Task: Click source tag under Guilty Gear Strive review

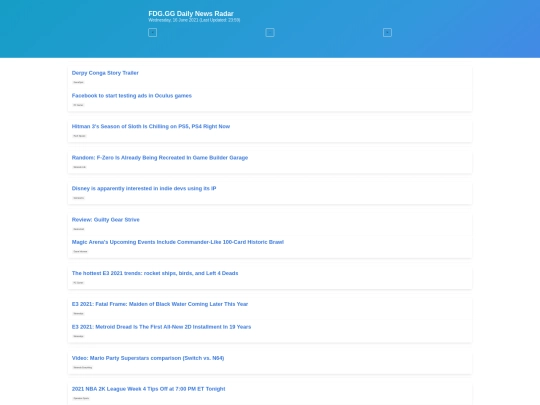Action: pos(79,229)
